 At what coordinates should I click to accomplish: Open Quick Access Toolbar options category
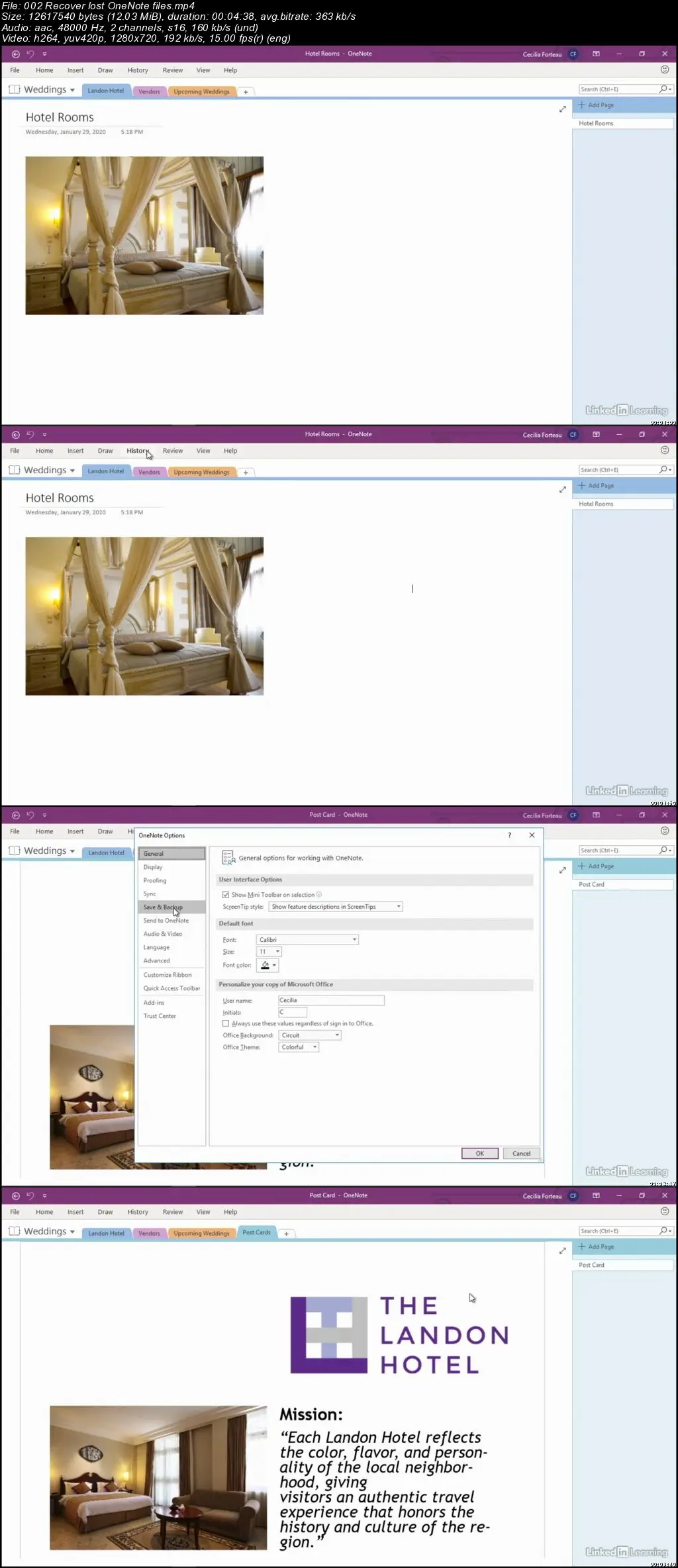pos(171,988)
